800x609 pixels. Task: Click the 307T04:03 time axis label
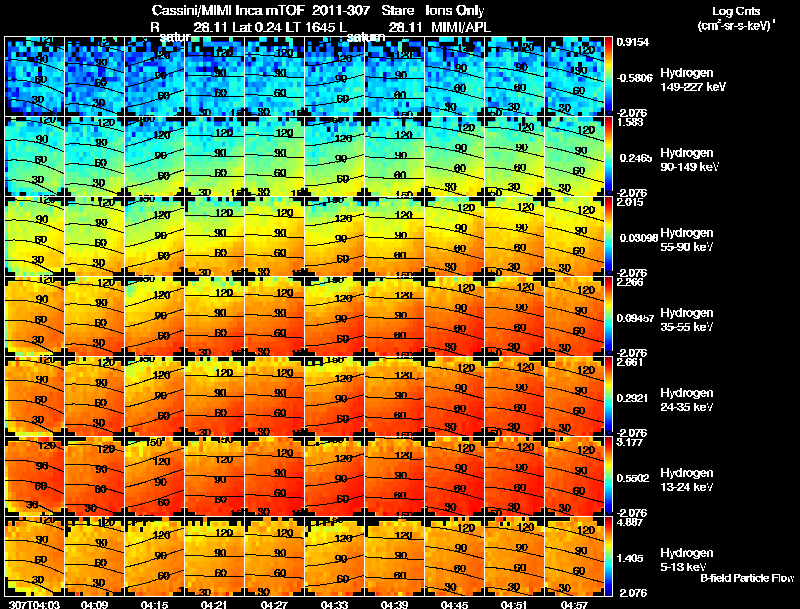click(x=35, y=604)
